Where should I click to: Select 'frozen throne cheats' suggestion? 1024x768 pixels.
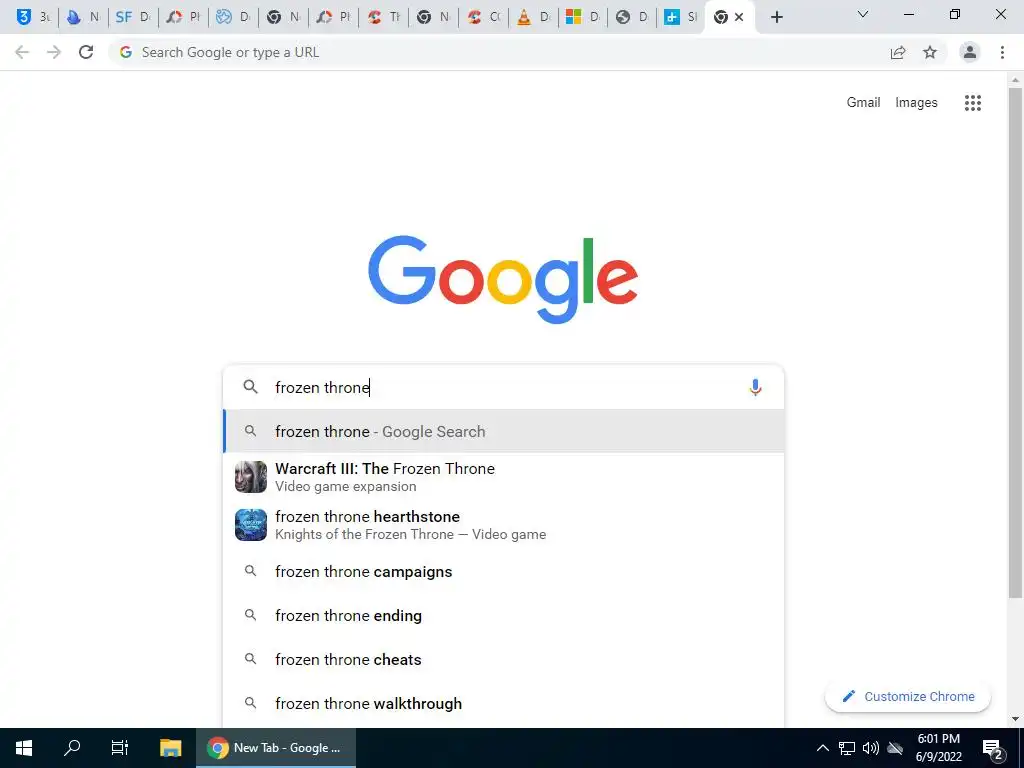pos(504,660)
